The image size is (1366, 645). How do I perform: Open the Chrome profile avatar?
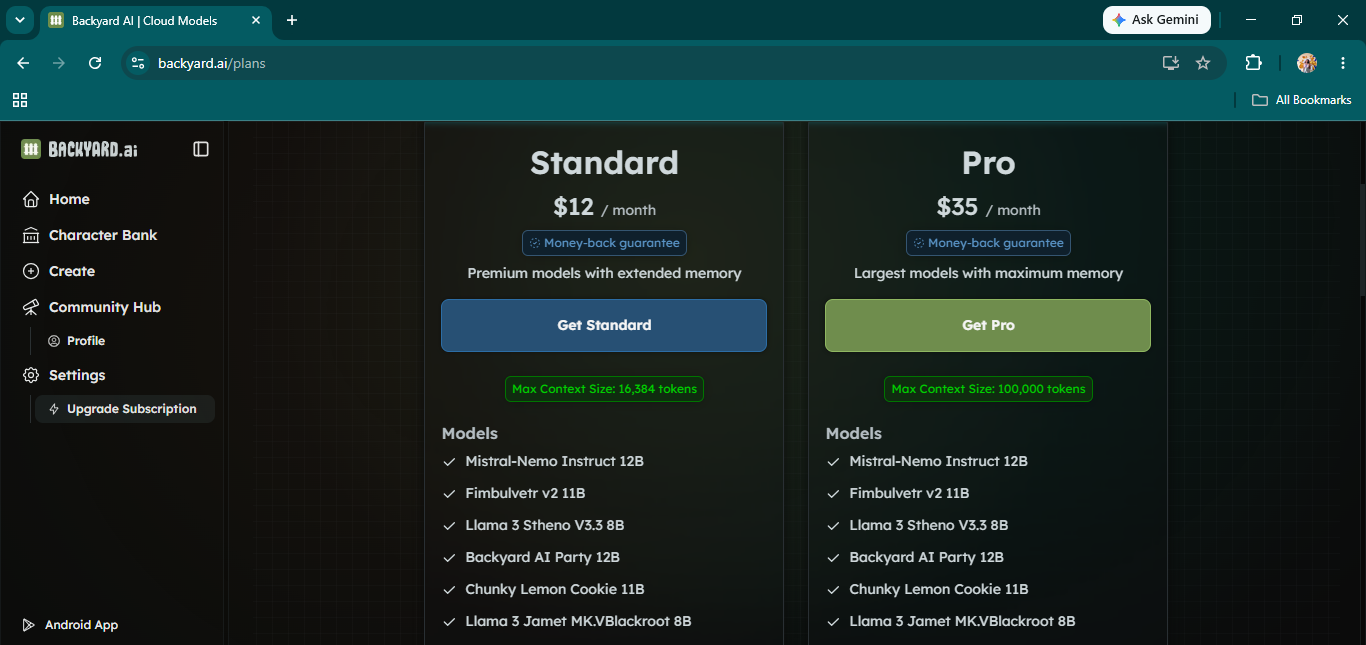1307,63
